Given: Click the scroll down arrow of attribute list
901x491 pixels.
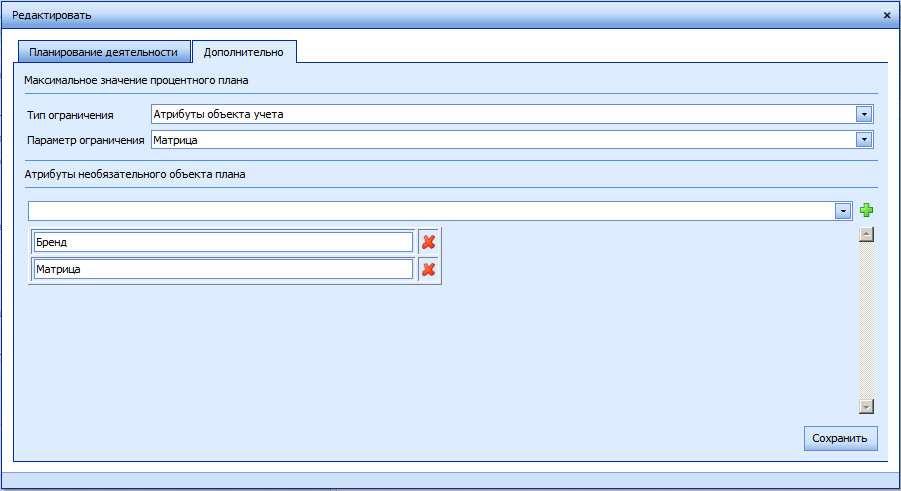Looking at the screenshot, I should 867,406.
